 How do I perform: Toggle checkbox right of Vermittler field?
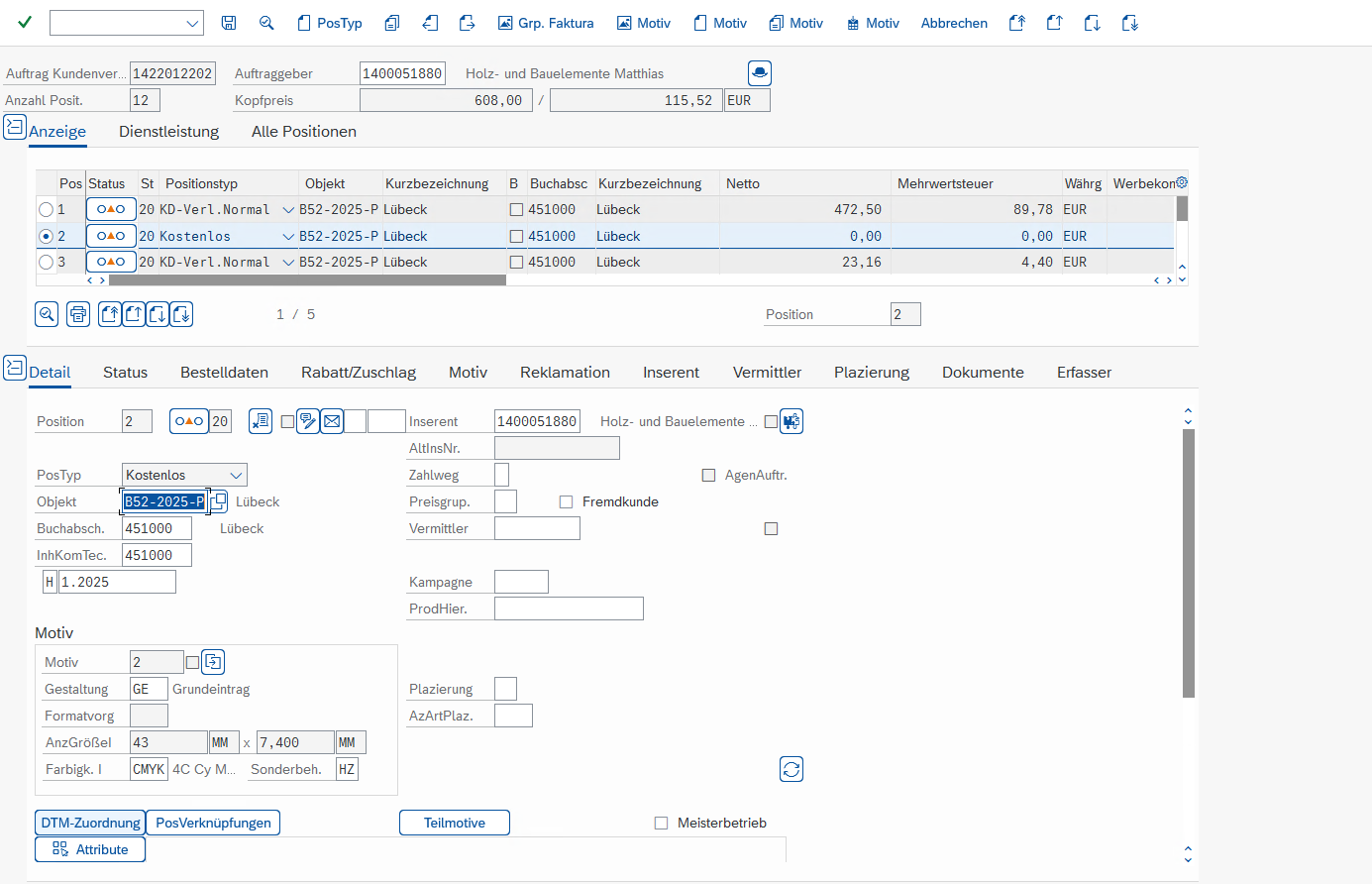click(x=771, y=528)
